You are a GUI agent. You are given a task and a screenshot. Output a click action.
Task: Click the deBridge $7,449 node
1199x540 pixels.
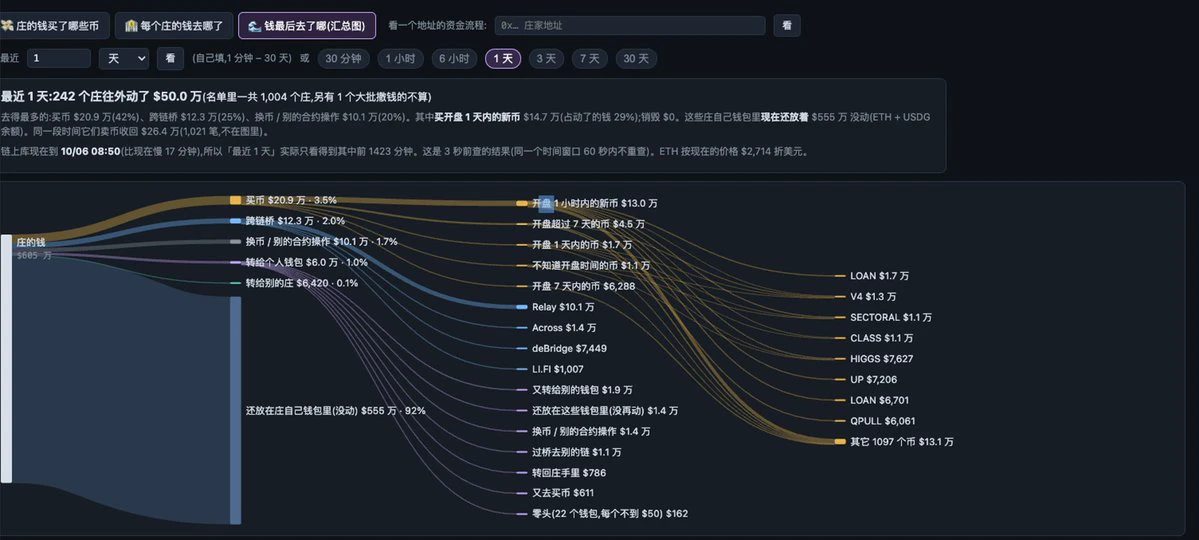click(x=569, y=348)
